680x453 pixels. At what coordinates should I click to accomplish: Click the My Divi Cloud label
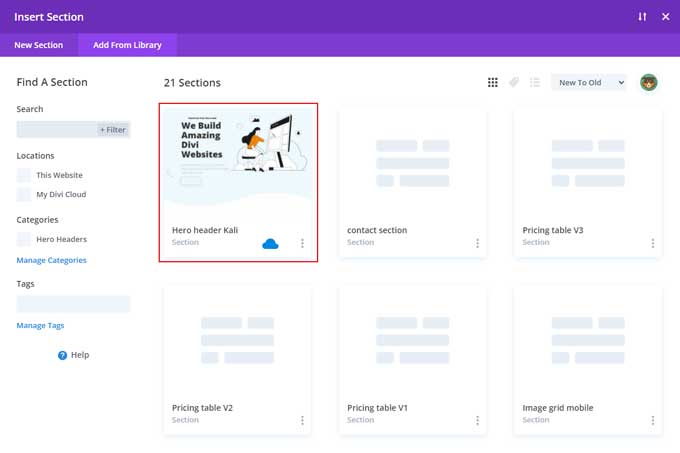(x=61, y=194)
